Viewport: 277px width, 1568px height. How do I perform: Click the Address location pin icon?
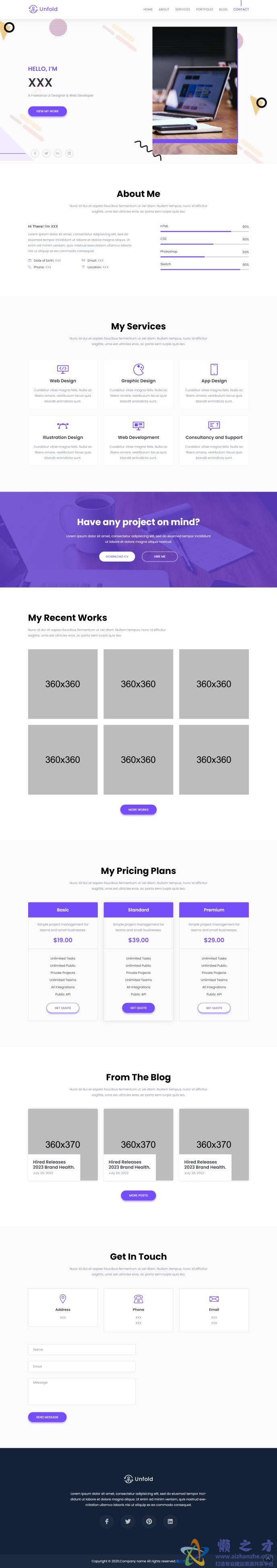click(x=62, y=1298)
